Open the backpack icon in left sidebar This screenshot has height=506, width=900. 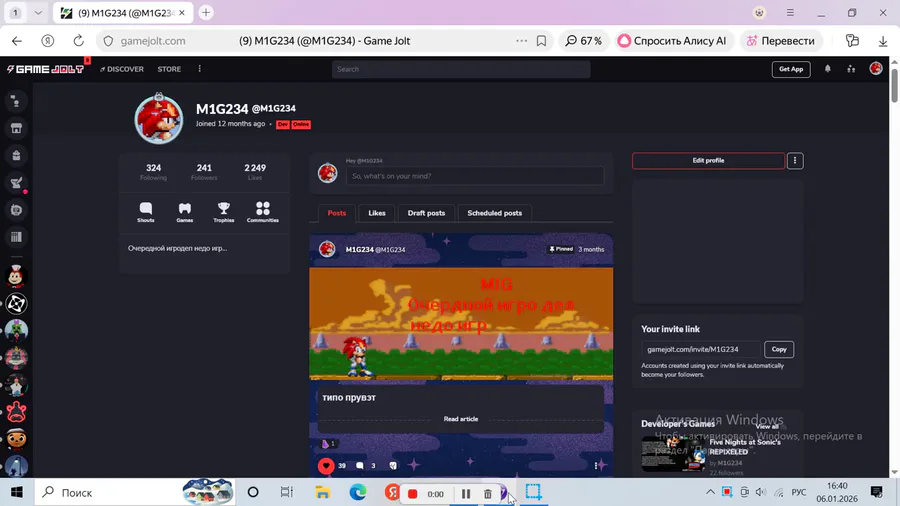[x=16, y=155]
